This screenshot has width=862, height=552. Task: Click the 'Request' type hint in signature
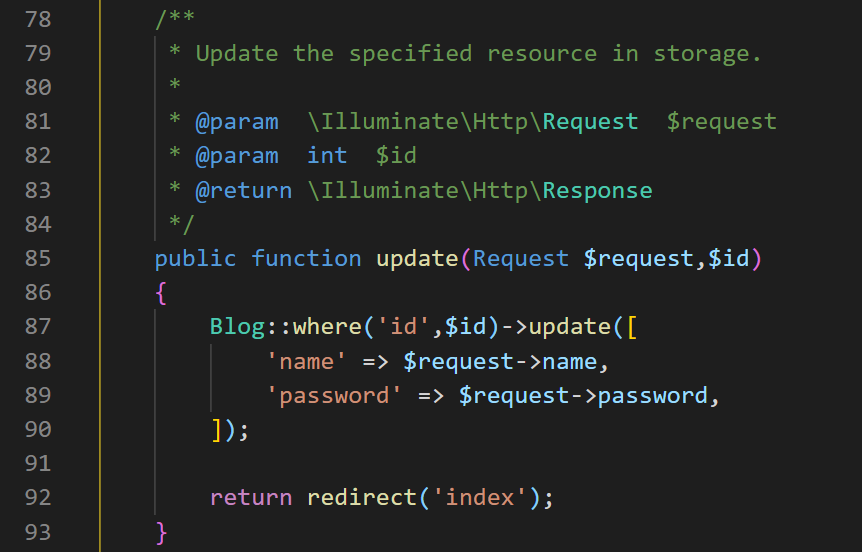(x=521, y=258)
